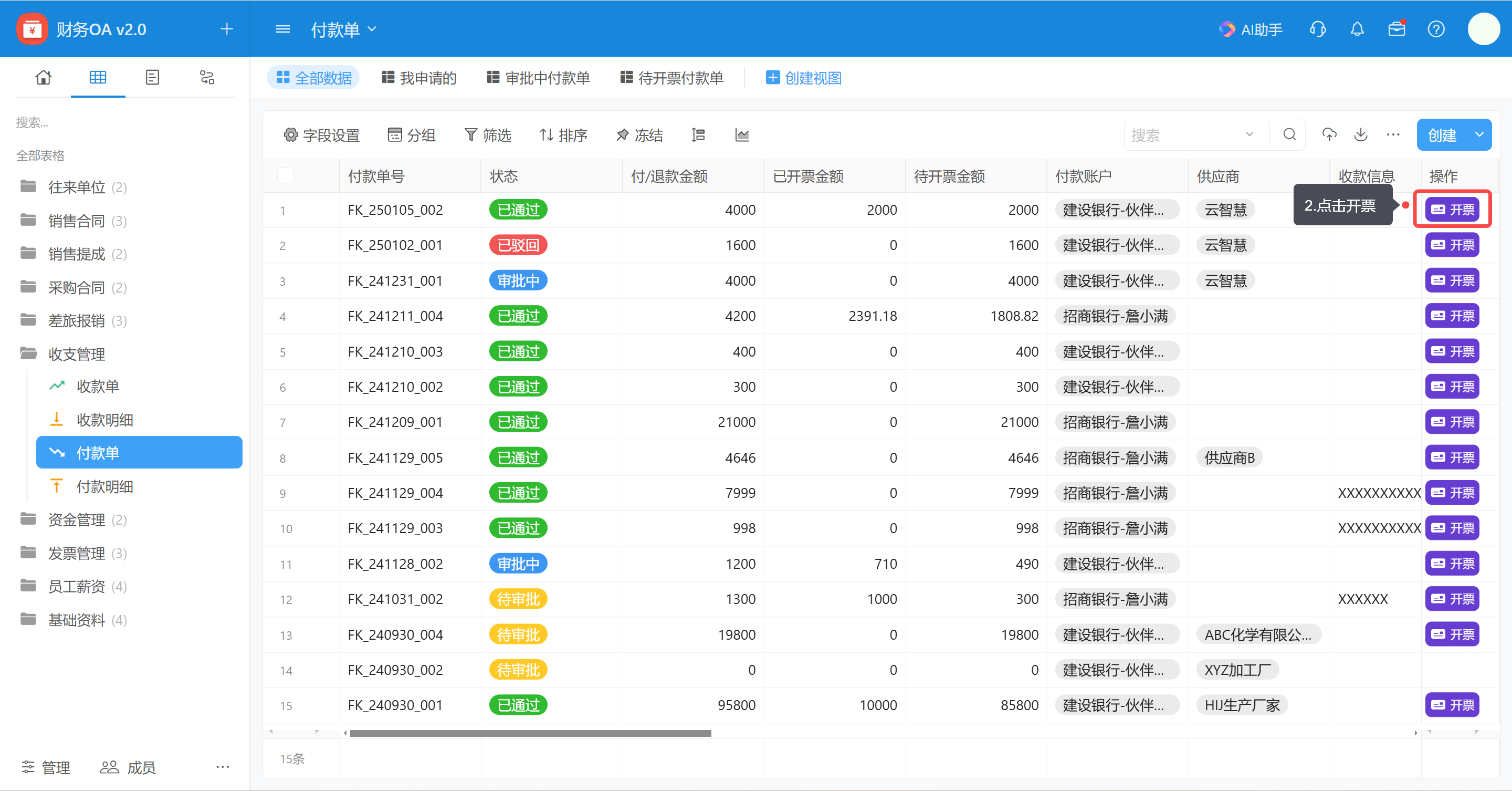Switch to the 全部数据 view tab
Screen dimensions: 1512x791
313,78
